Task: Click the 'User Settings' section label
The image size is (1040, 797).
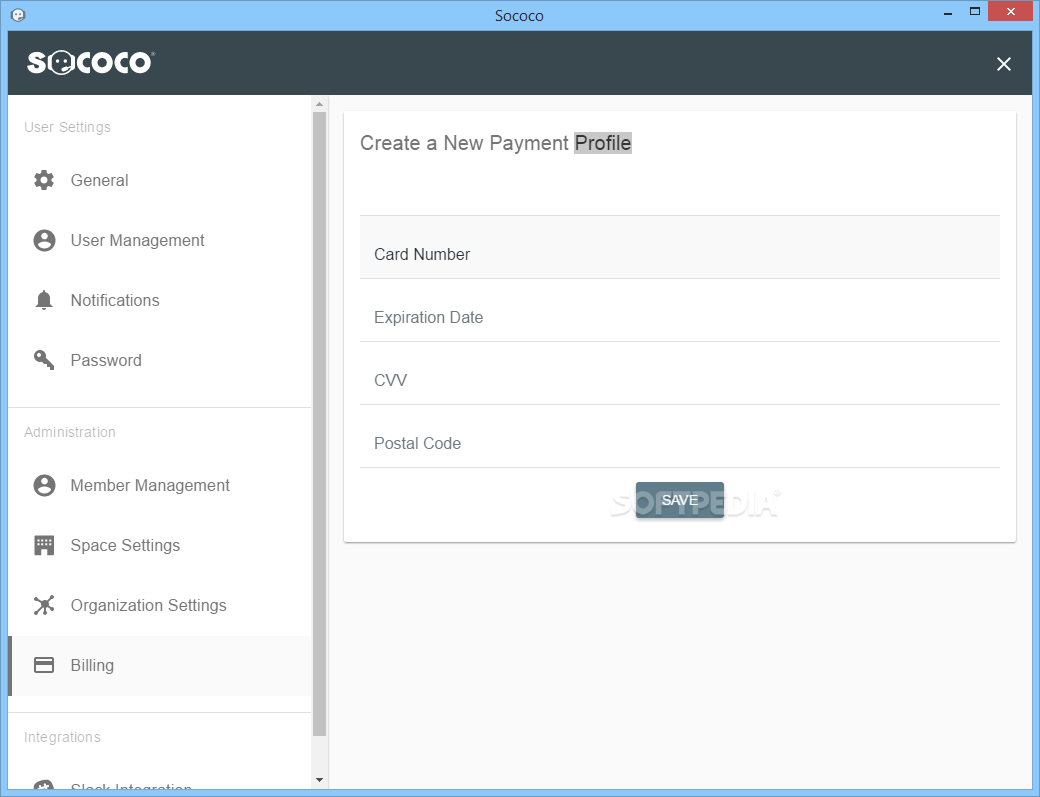Action: [67, 127]
